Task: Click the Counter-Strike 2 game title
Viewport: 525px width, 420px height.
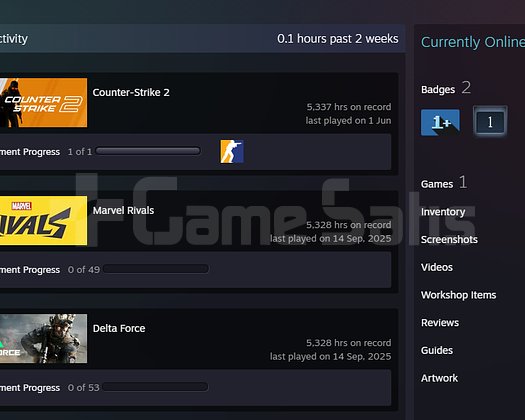Action: tap(131, 92)
